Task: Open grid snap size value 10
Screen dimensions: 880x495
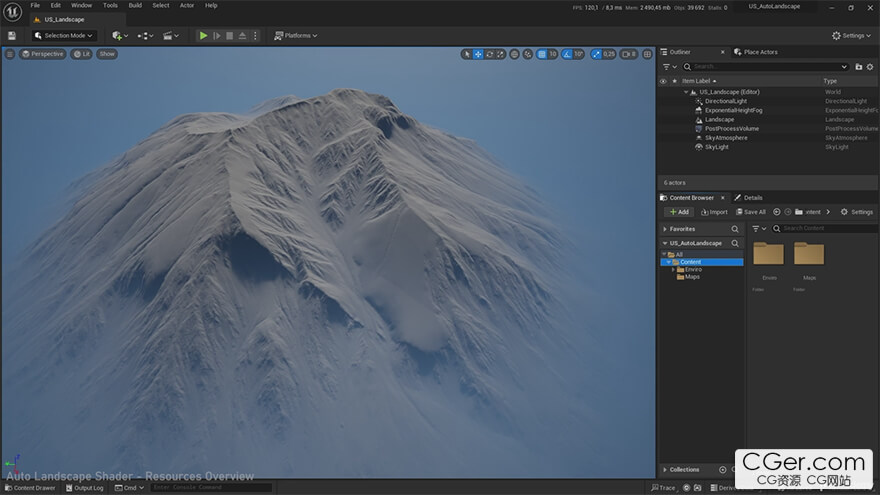Action: click(553, 54)
